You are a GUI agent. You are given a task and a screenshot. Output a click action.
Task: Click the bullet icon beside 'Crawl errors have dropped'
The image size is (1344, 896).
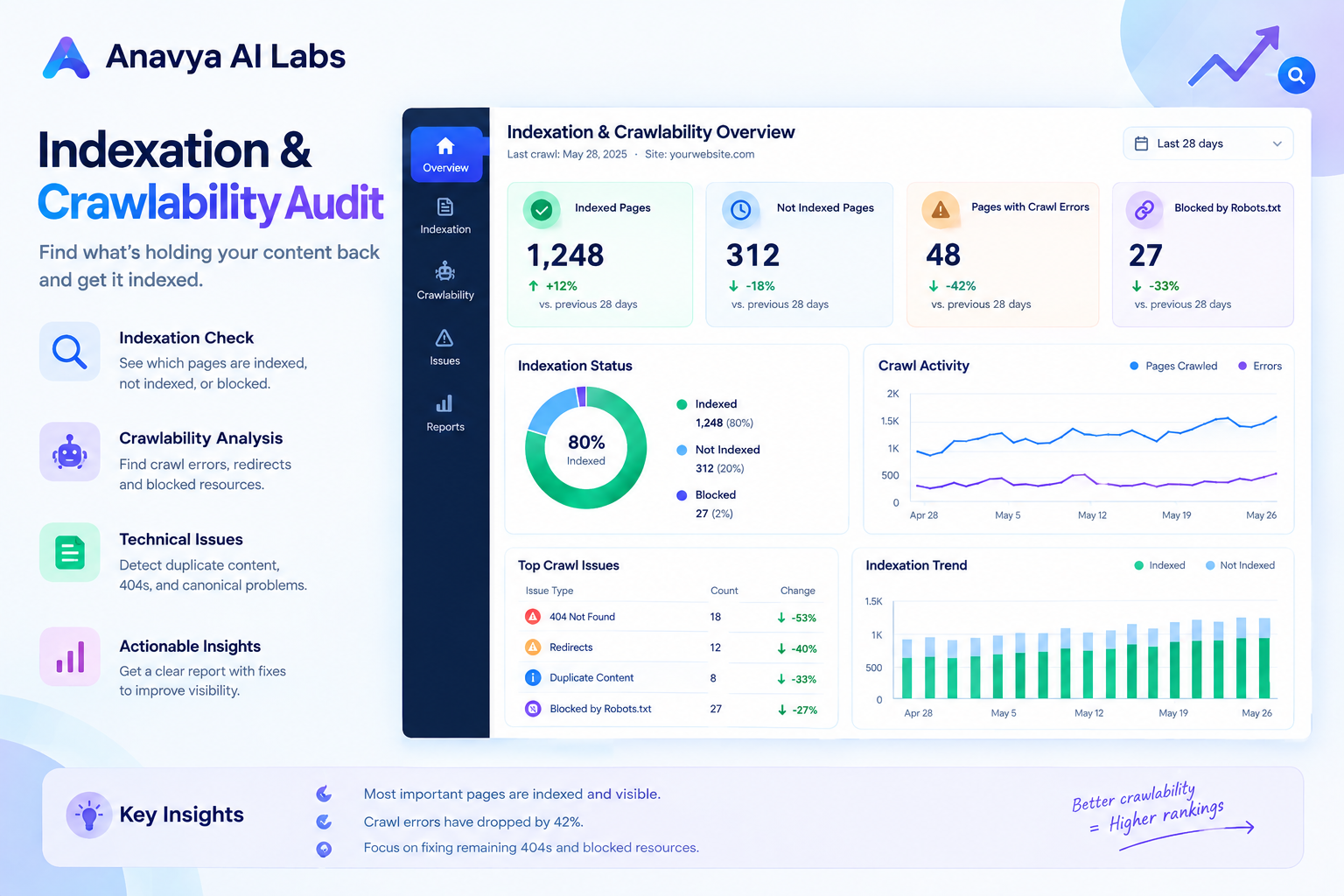pyautogui.click(x=324, y=822)
